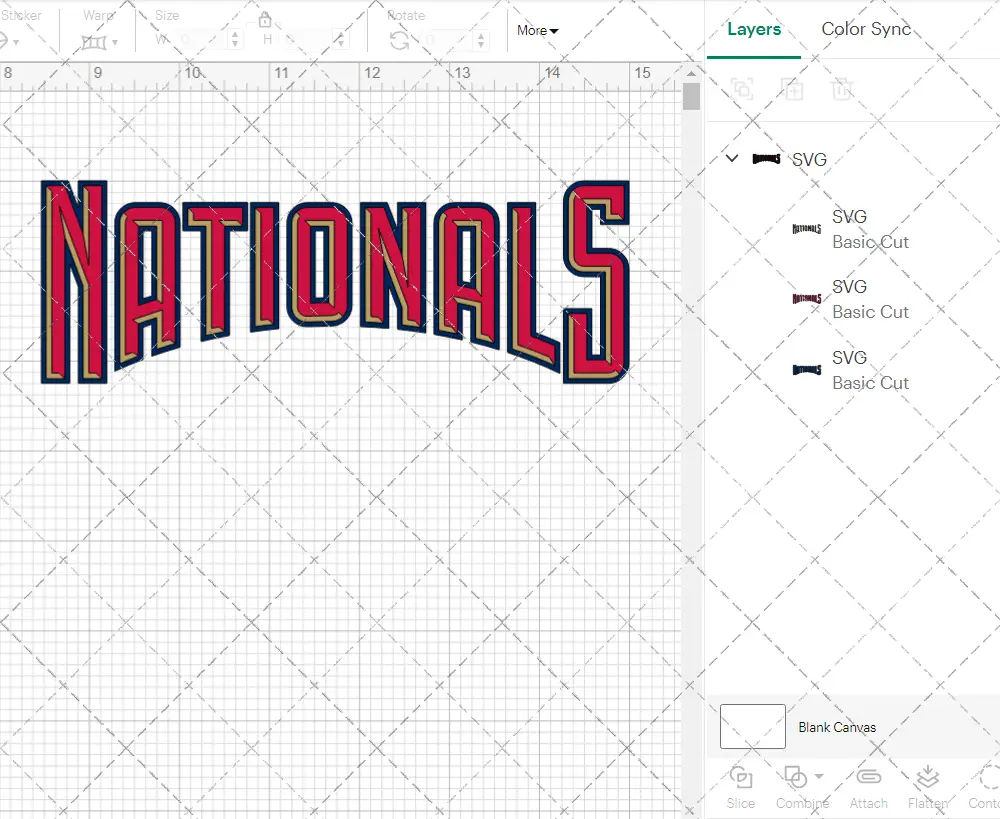Switch to the Color Sync tab
Viewport: 1000px width, 819px height.
pyautogui.click(x=866, y=29)
